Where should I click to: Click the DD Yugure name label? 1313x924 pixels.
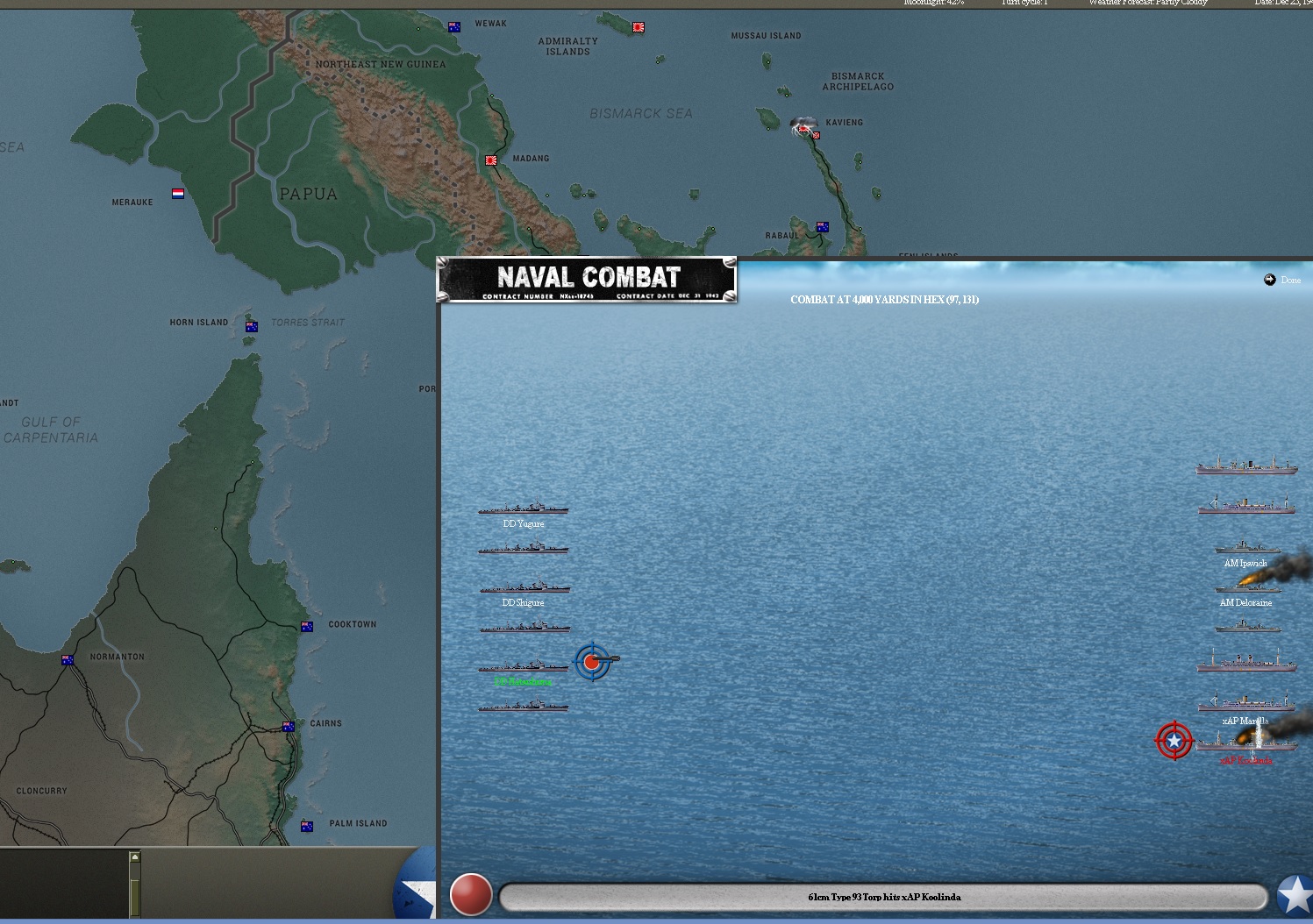pyautogui.click(x=523, y=523)
